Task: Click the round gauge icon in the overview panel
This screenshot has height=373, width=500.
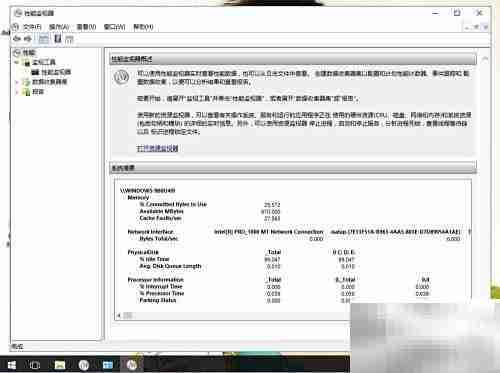Action: 122,77
